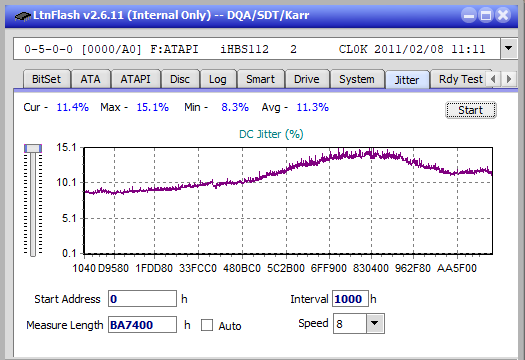The width and height of the screenshot is (525, 360).
Task: Click the LtnFlash chip icon in title bar
Action: pos(22,16)
